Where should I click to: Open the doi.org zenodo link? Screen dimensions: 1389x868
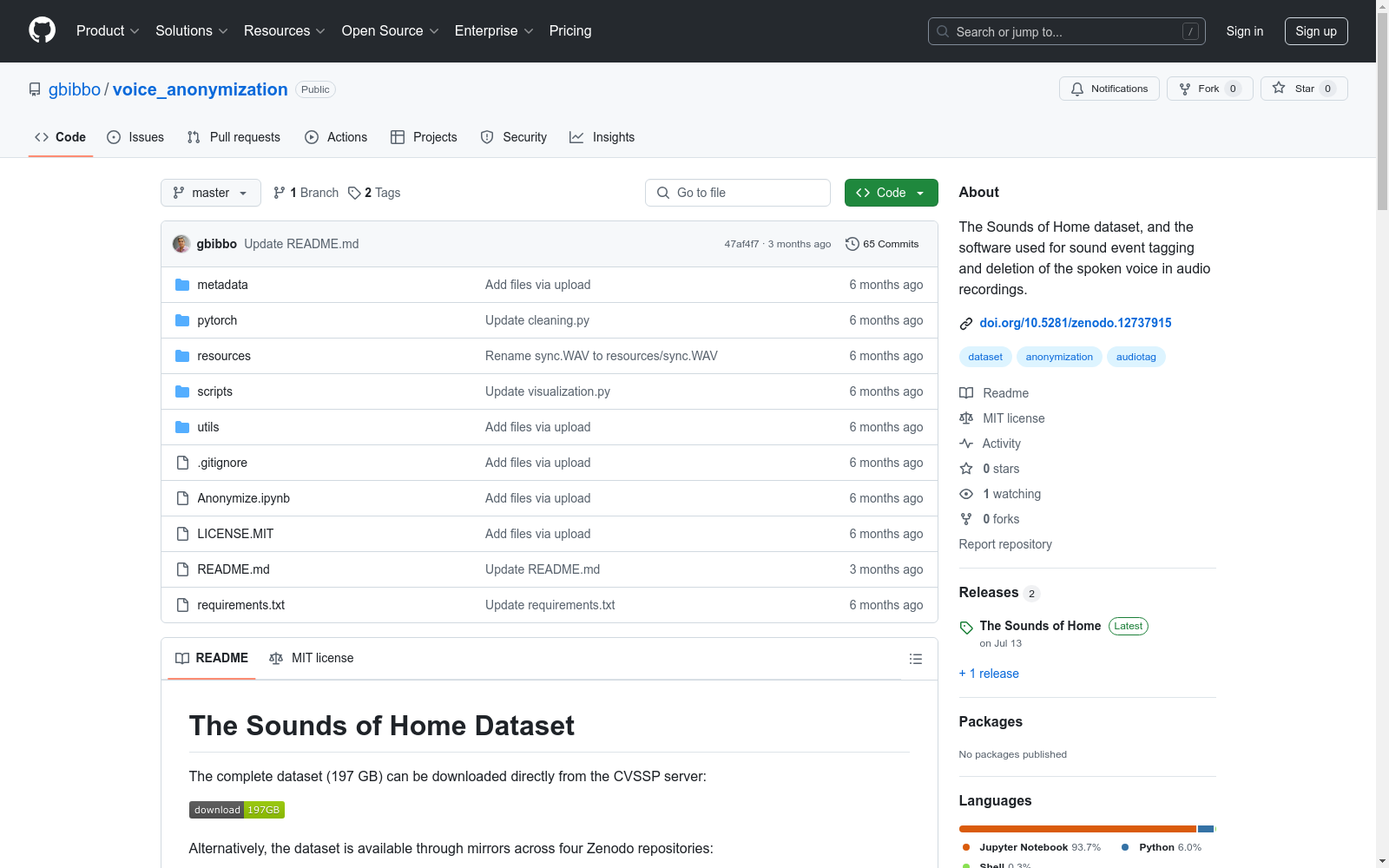click(x=1076, y=323)
